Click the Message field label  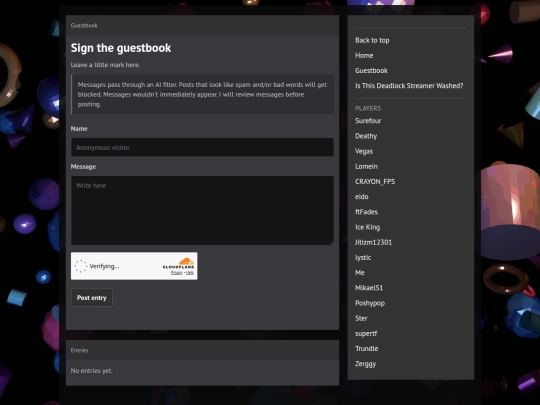click(83, 167)
